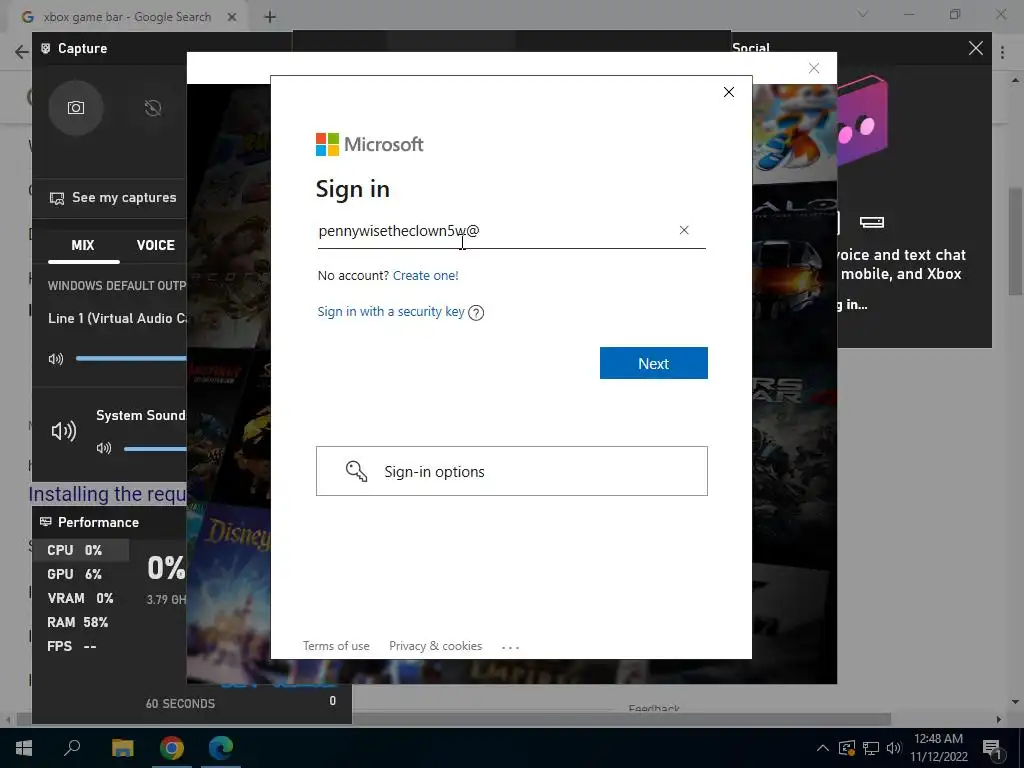Select the VRAM performance metric
Image resolution: width=1024 pixels, height=768 pixels.
click(80, 598)
